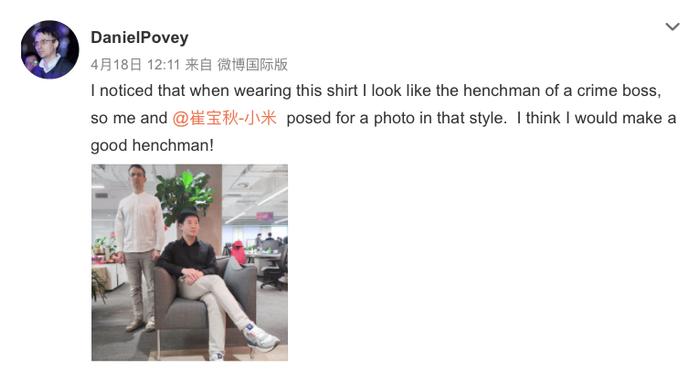Click the 4月18日 12:11 timestamp
Viewport: 700px width, 370px height.
click(x=135, y=65)
